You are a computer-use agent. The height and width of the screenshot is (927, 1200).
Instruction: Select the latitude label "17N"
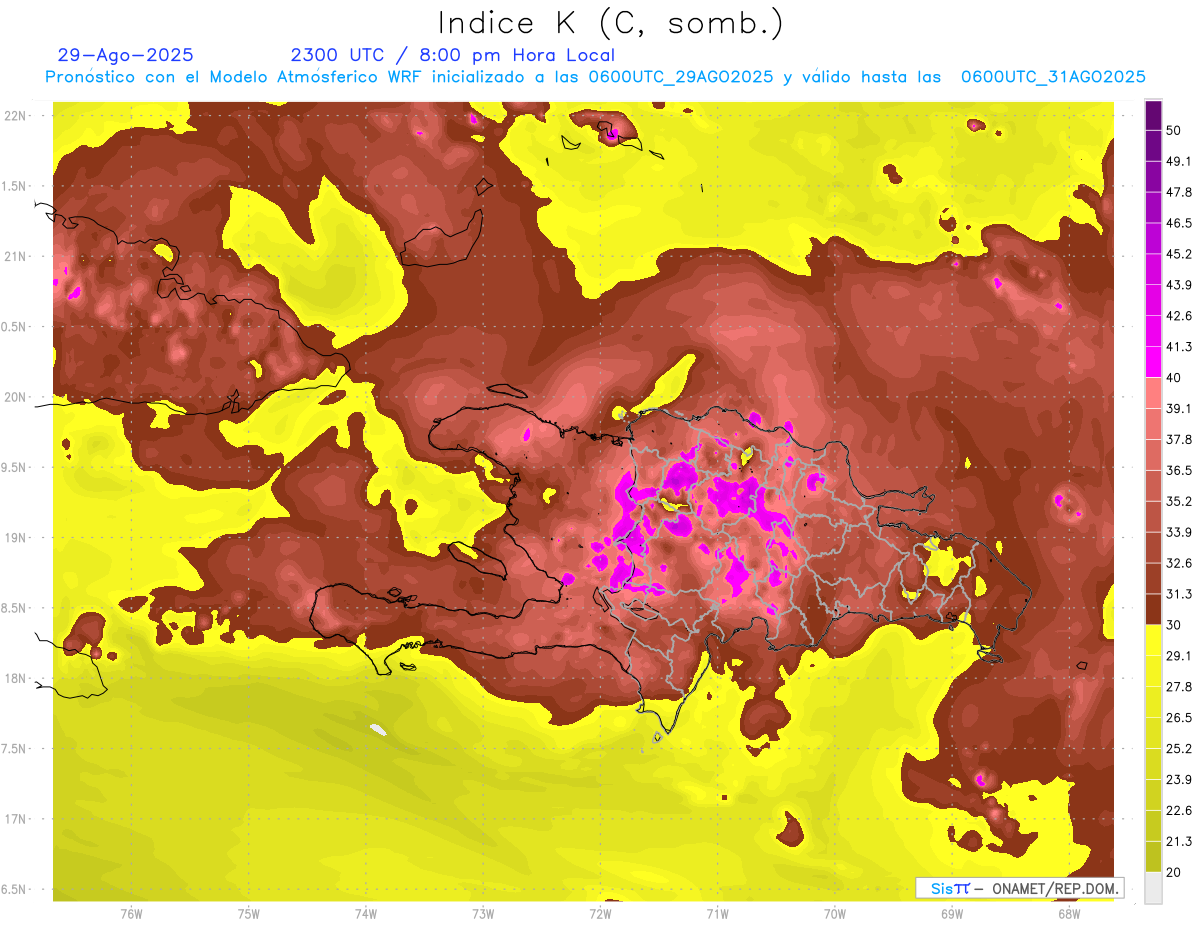pos(16,819)
